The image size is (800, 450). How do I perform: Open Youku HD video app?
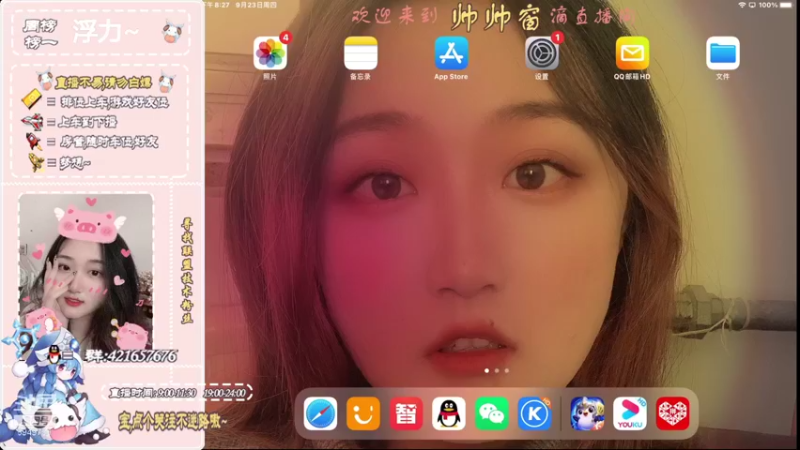(630, 413)
